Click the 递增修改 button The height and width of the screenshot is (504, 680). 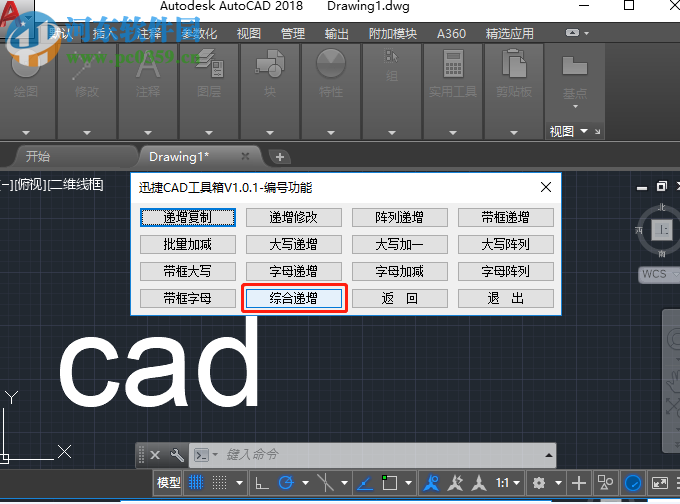294,217
